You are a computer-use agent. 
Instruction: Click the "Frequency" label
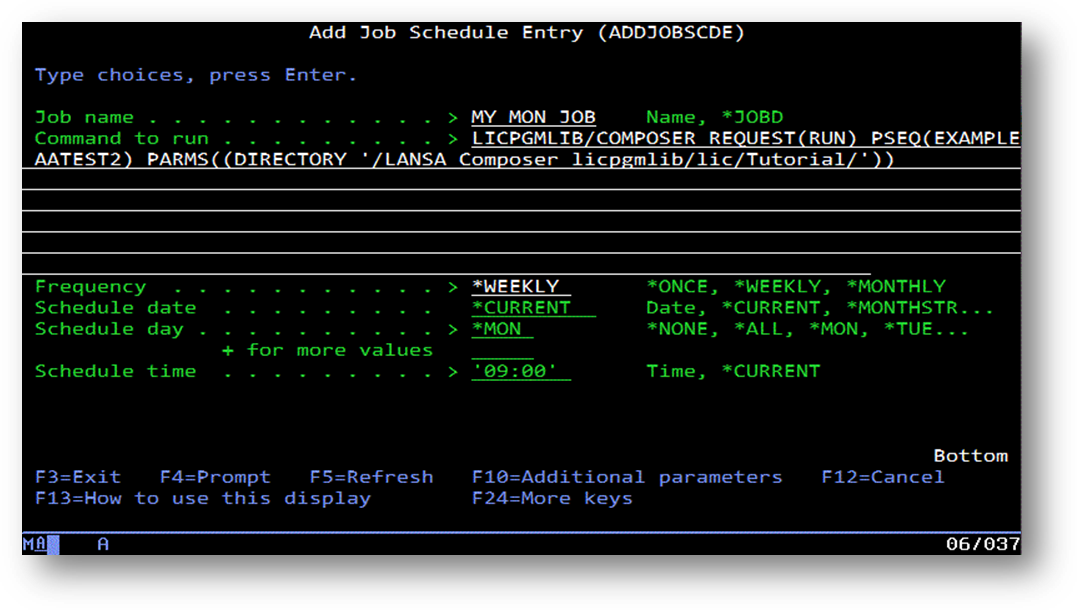pyautogui.click(x=90, y=287)
